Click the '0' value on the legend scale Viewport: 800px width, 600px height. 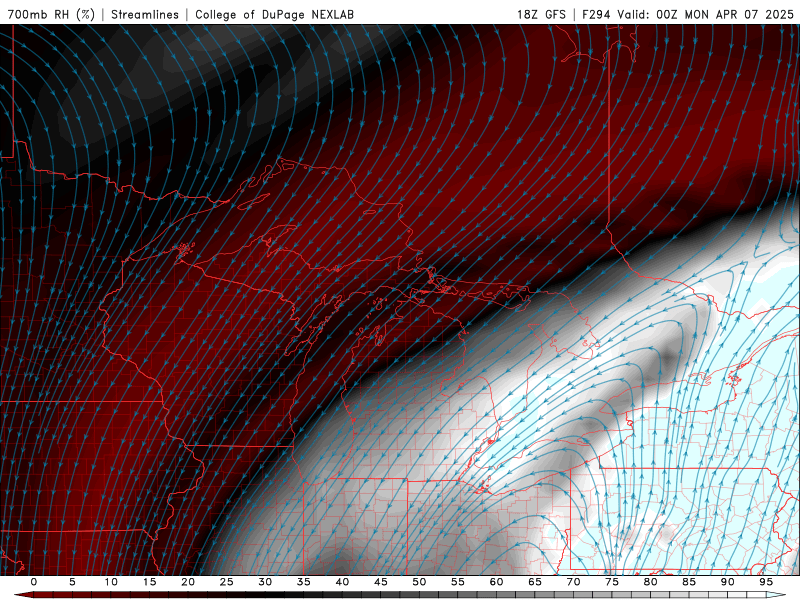pos(34,582)
